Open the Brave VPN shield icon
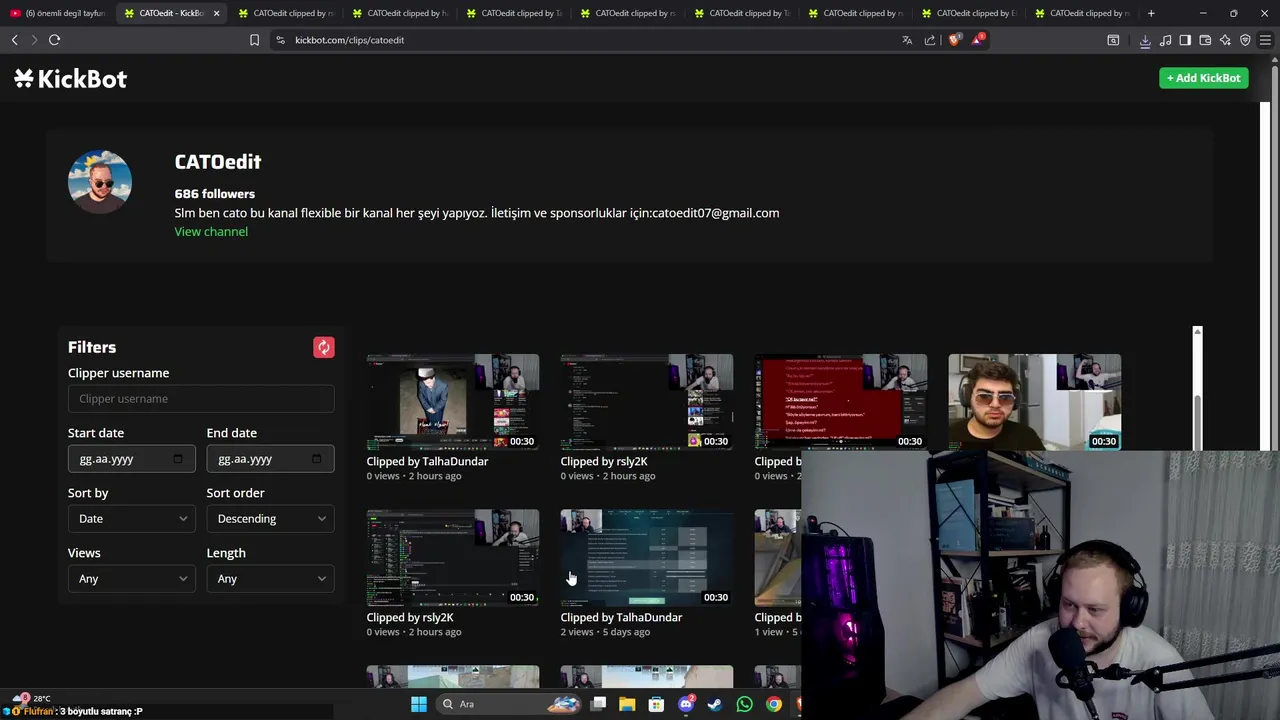This screenshot has width=1280, height=720. tap(1245, 40)
